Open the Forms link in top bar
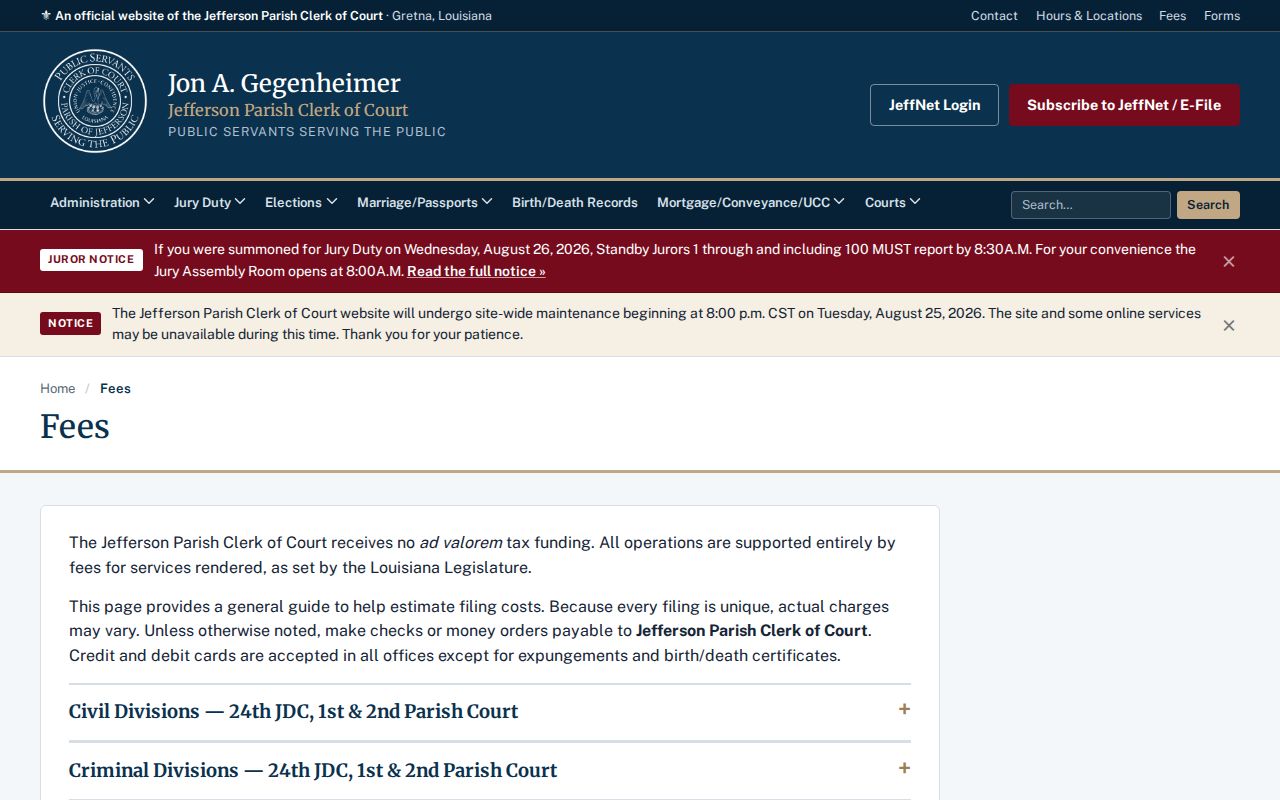1280x800 pixels. coord(1222,16)
